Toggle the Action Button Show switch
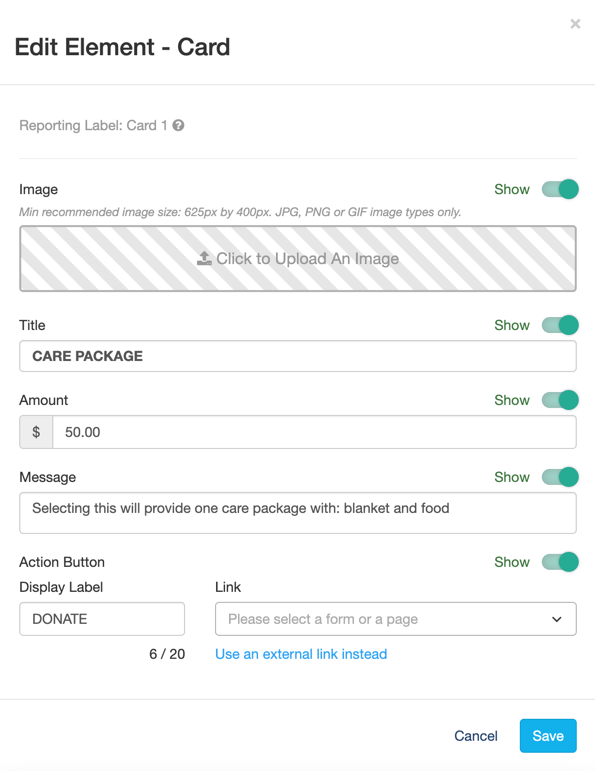595x771 pixels. [560, 562]
